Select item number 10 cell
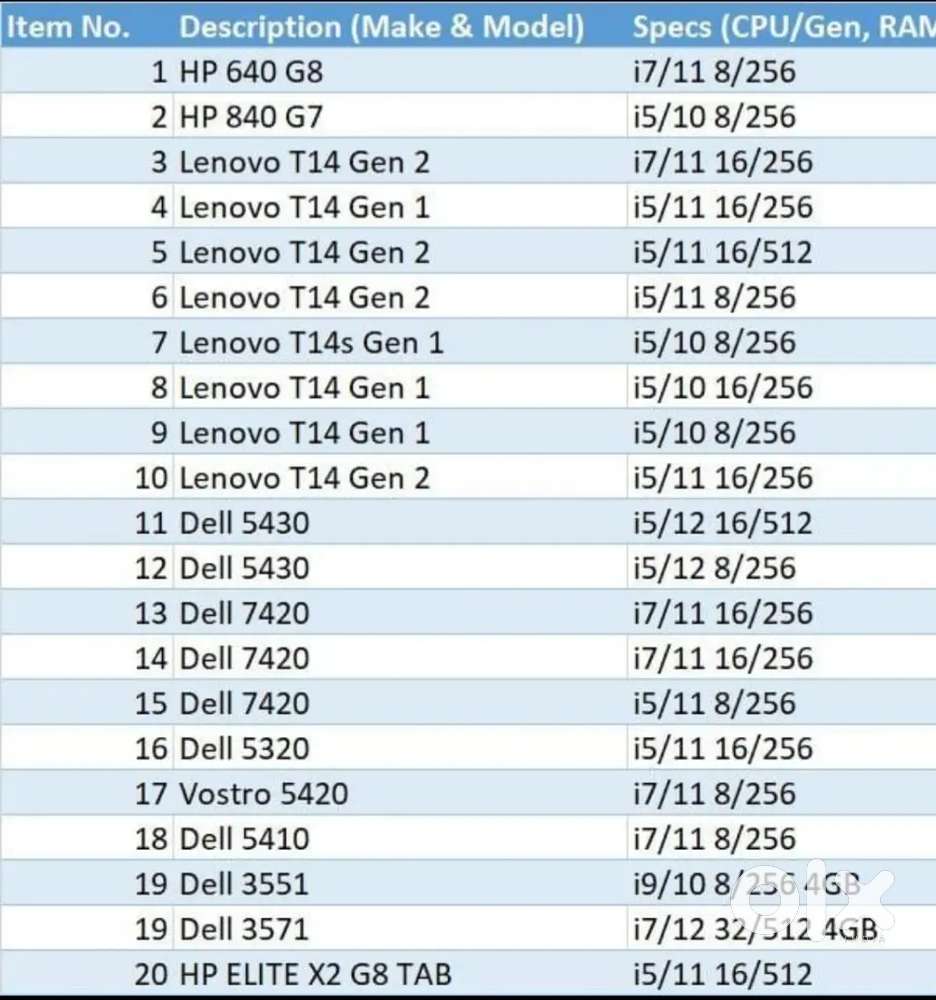The width and height of the screenshot is (936, 1000). pyautogui.click(x=151, y=478)
